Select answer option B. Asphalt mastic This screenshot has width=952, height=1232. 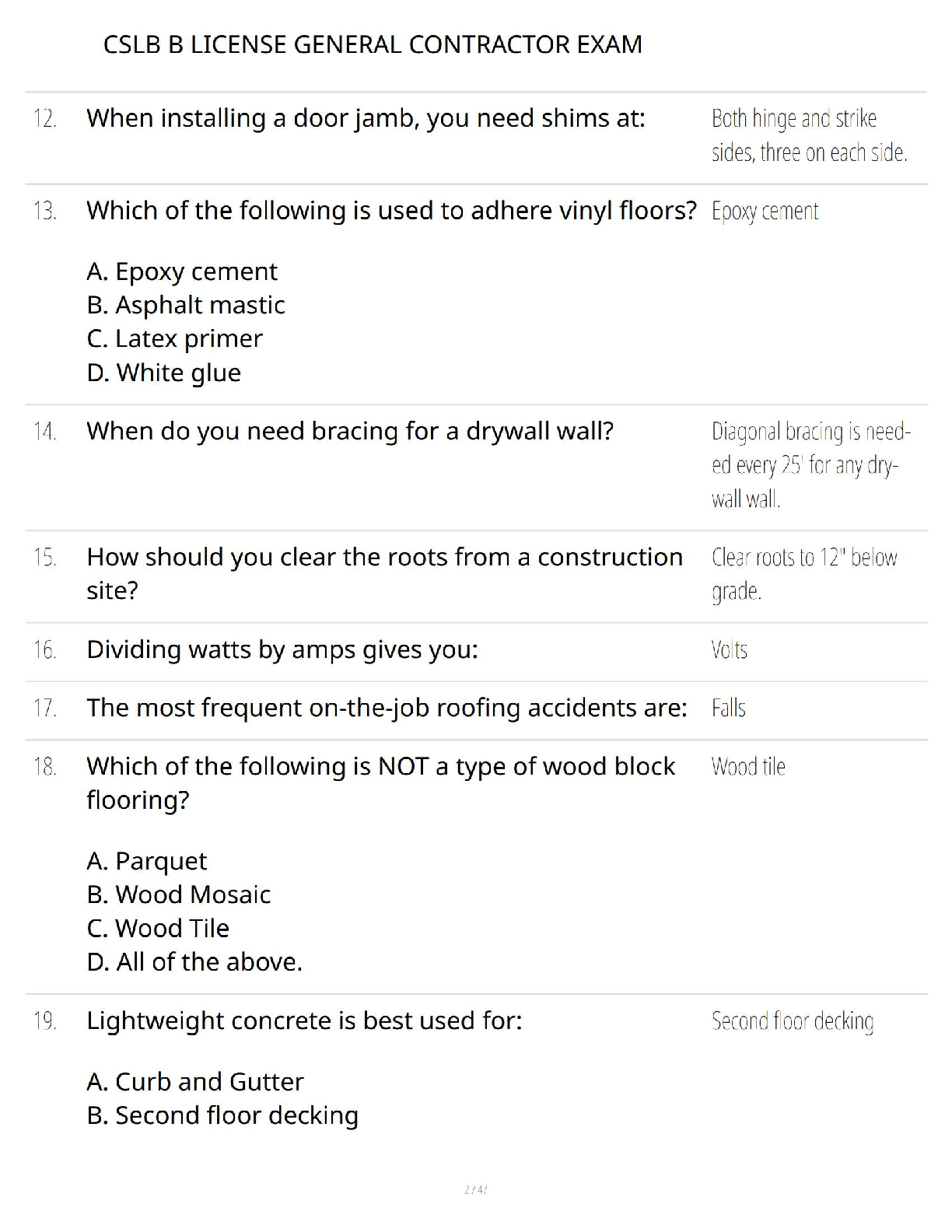186,305
